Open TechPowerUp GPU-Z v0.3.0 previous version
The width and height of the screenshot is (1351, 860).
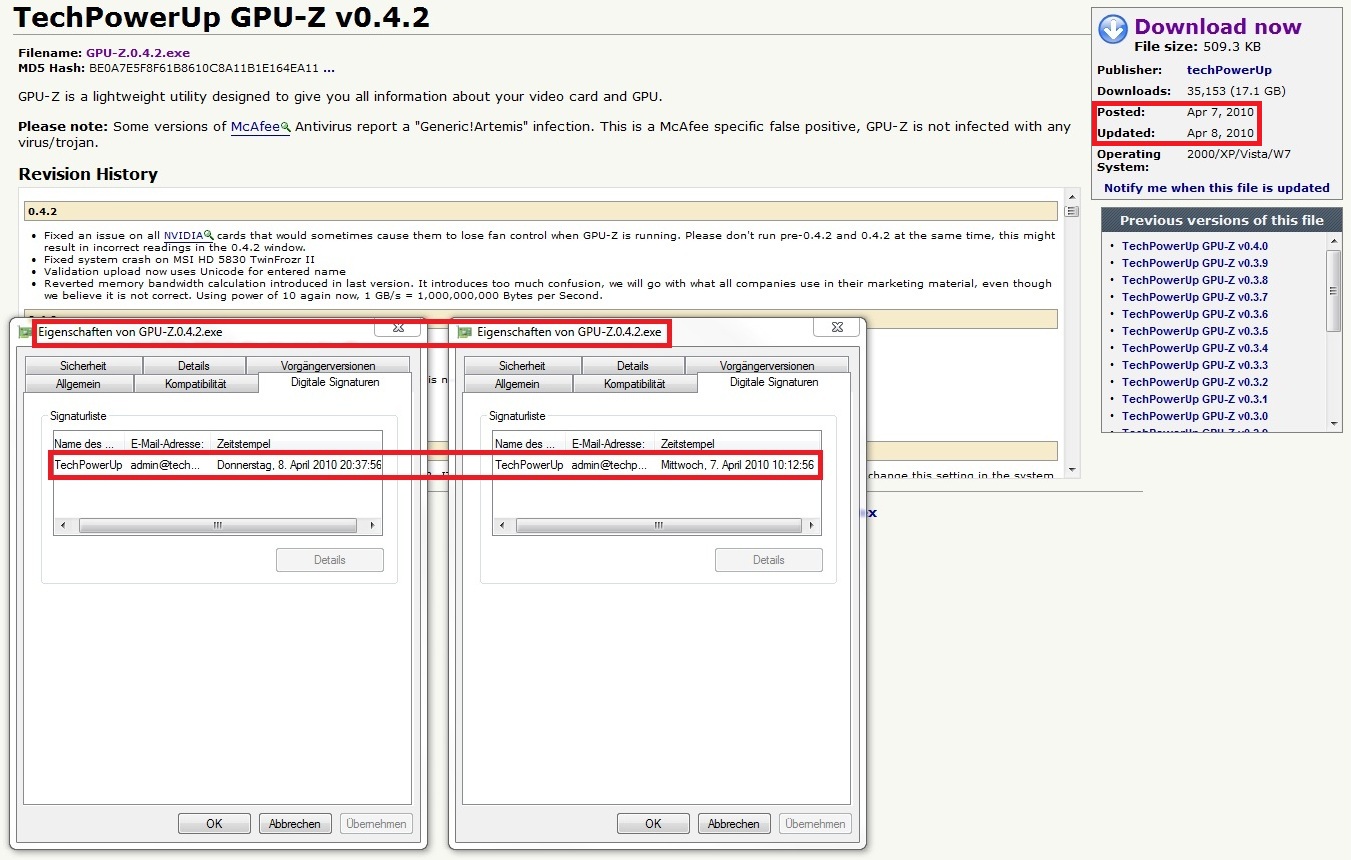1194,416
